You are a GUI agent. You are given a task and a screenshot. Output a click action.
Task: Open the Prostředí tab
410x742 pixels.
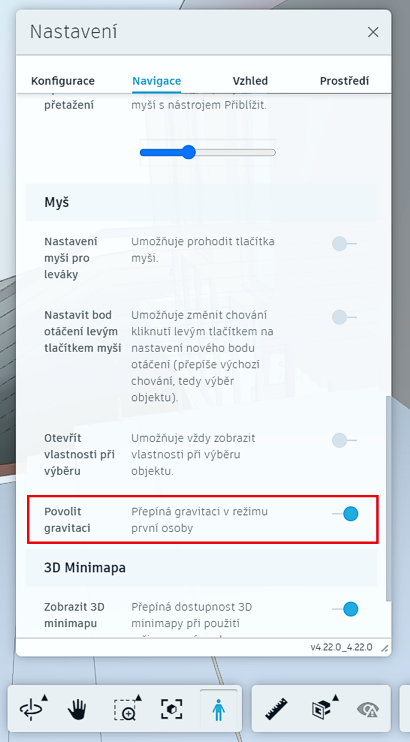pyautogui.click(x=344, y=81)
